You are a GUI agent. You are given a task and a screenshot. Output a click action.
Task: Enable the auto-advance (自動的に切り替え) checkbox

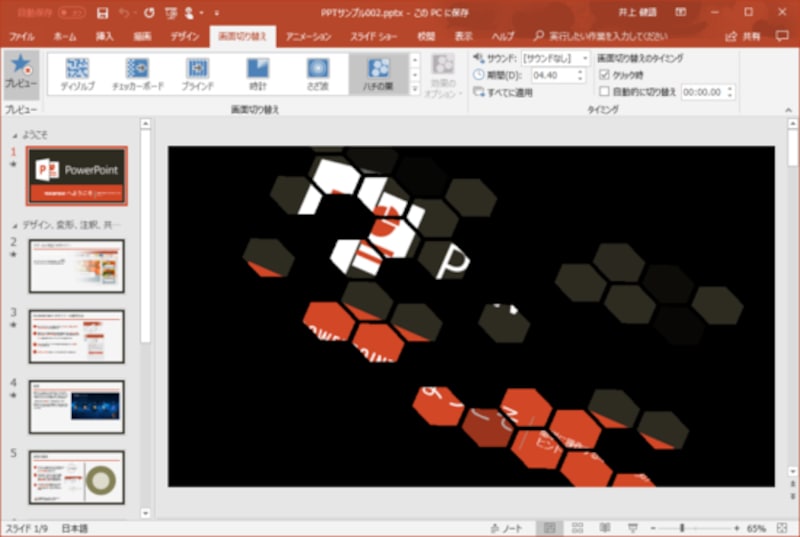(605, 92)
